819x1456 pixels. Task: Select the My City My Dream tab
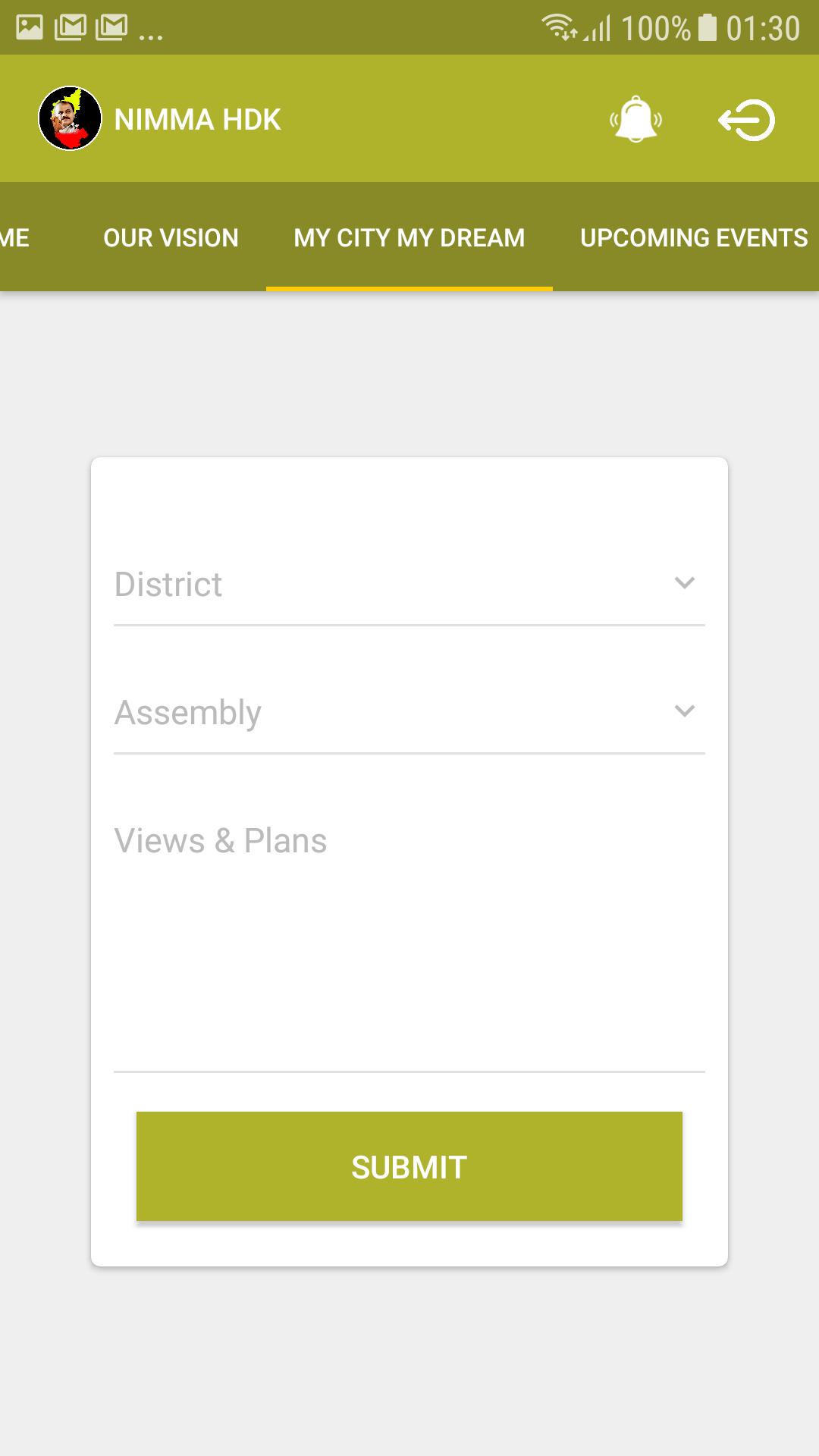coord(409,237)
